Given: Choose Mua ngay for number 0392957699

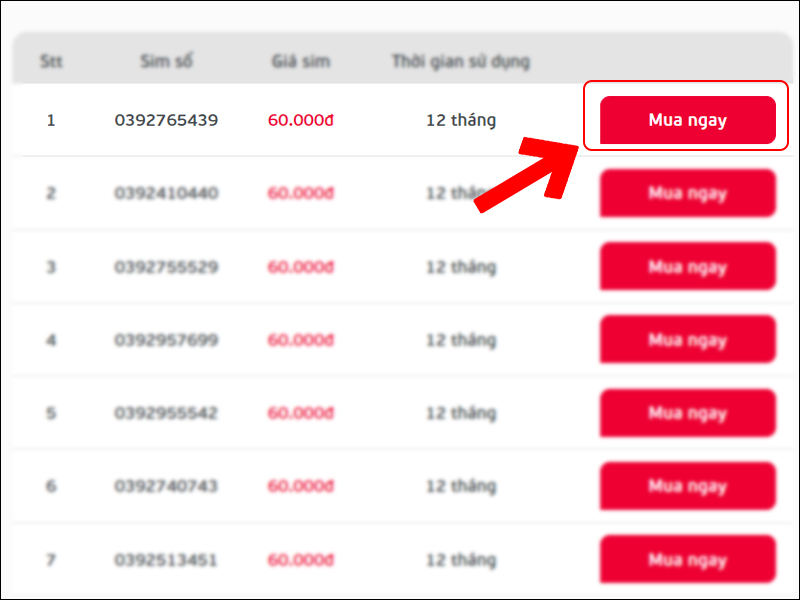Looking at the screenshot, I should pos(688,339).
